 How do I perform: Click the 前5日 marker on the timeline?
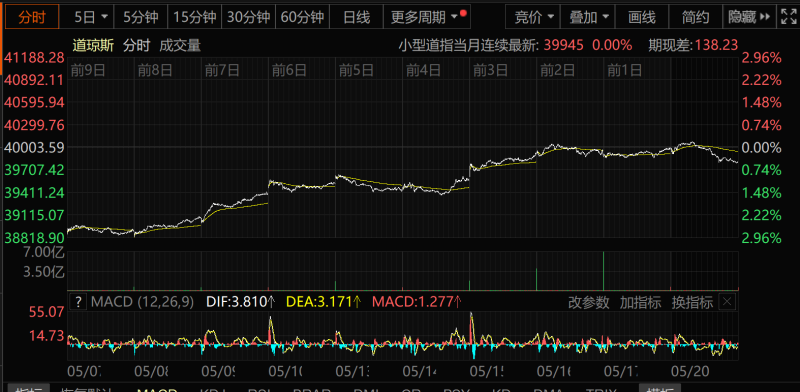coord(356,70)
